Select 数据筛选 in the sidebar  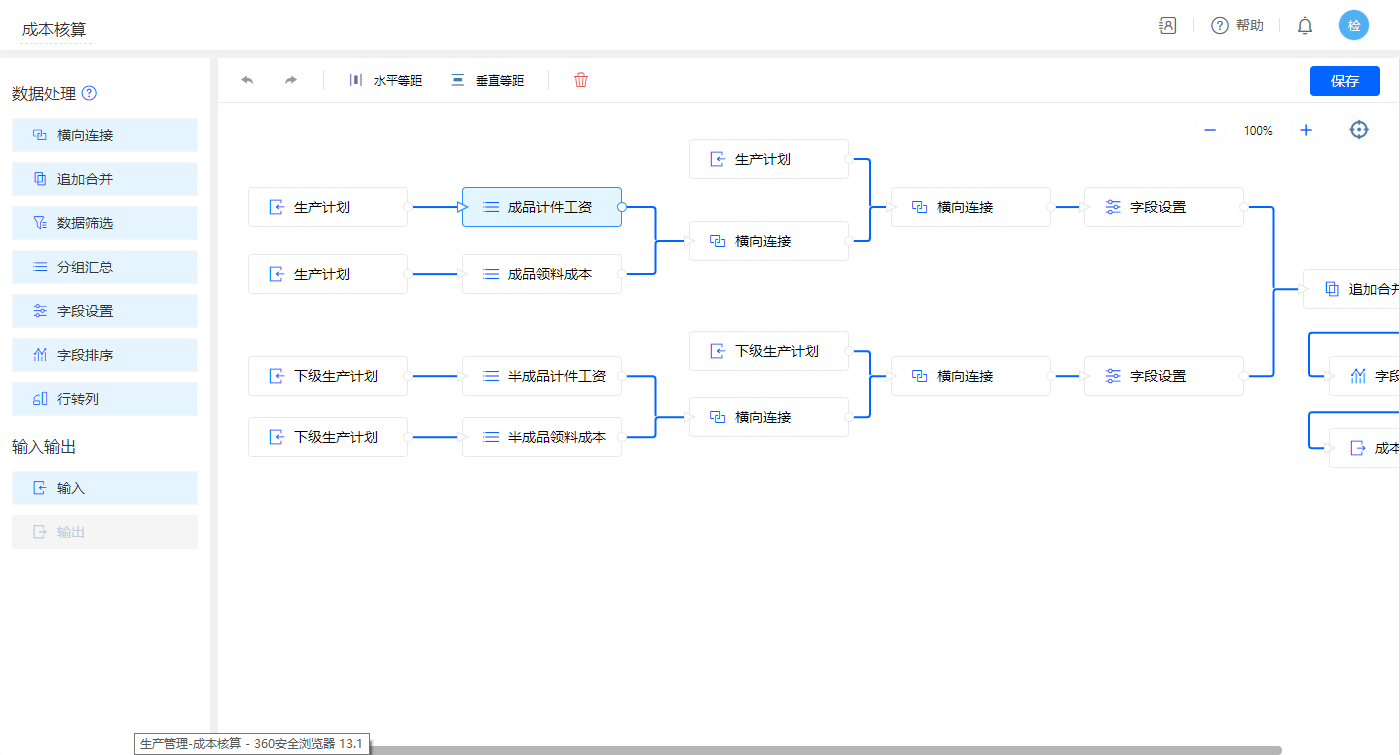105,223
